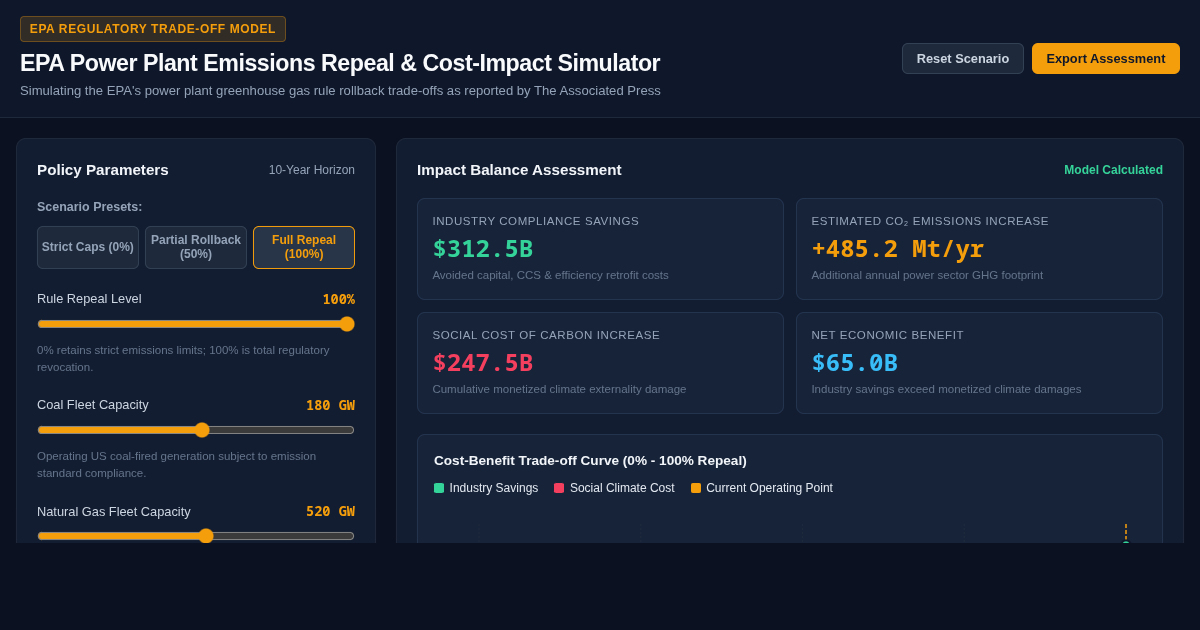The image size is (1200, 630).
Task: Click the Policy Parameters heading
Action: [x=103, y=170]
